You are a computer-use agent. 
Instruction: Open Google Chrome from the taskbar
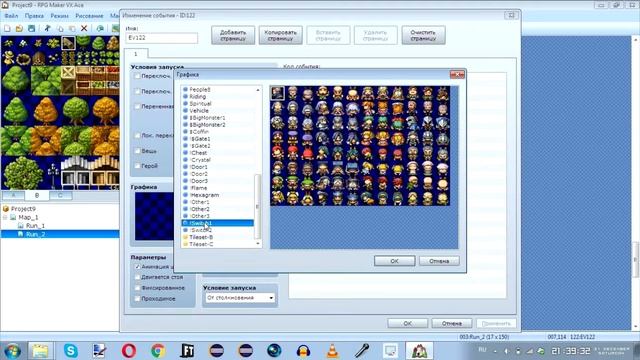tap(158, 351)
